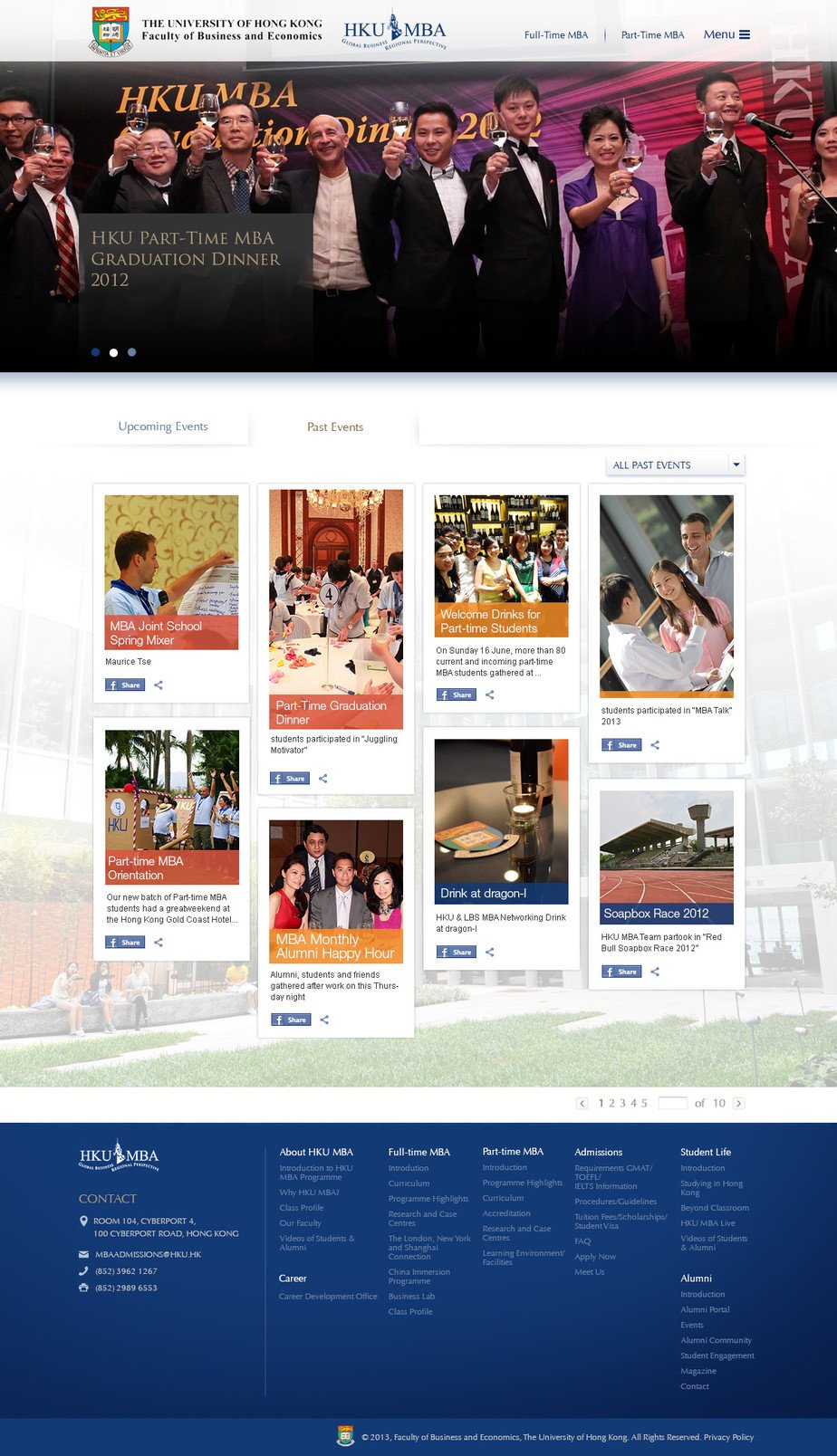Open Career Development Office footer link
This screenshot has height=1456, width=837.
328,1297
